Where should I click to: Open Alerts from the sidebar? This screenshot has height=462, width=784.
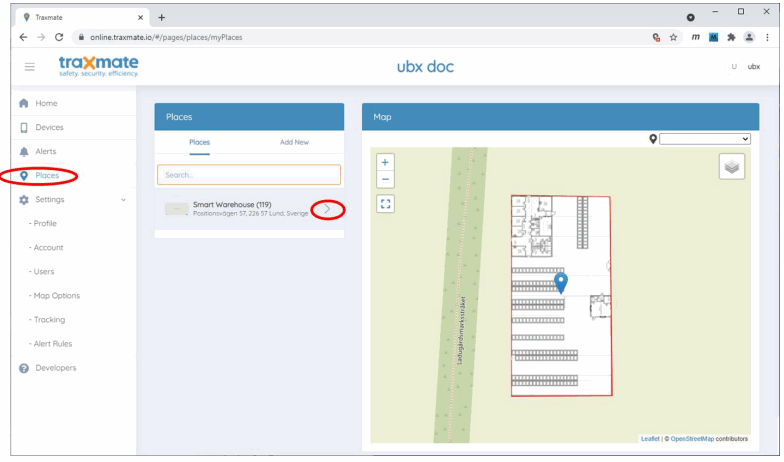click(x=45, y=152)
